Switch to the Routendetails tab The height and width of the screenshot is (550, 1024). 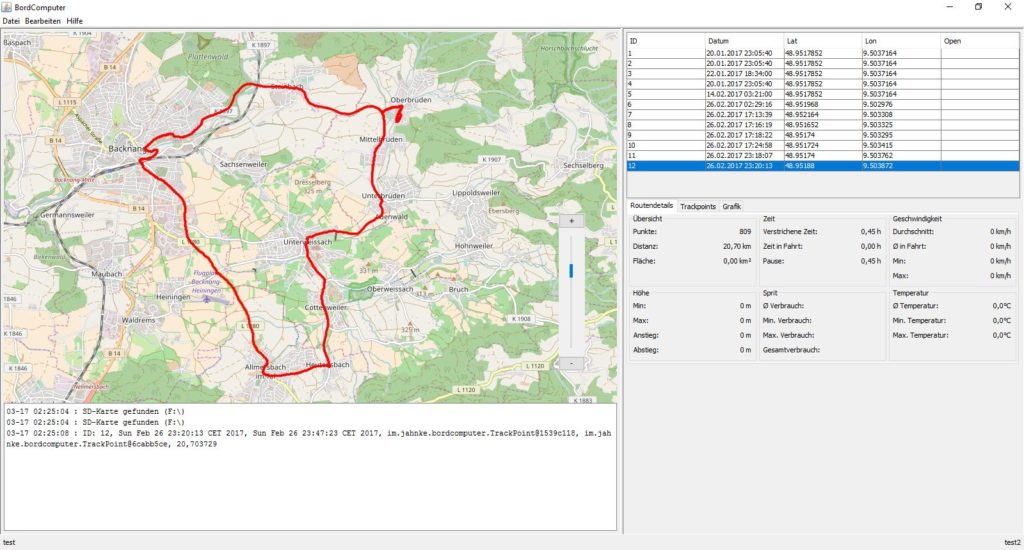tap(651, 206)
